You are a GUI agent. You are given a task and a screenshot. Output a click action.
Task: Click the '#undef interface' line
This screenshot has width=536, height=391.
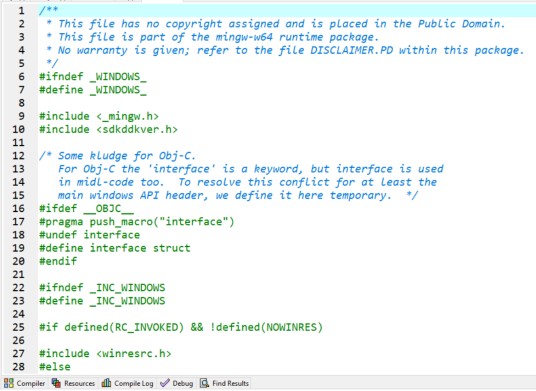tap(90, 234)
